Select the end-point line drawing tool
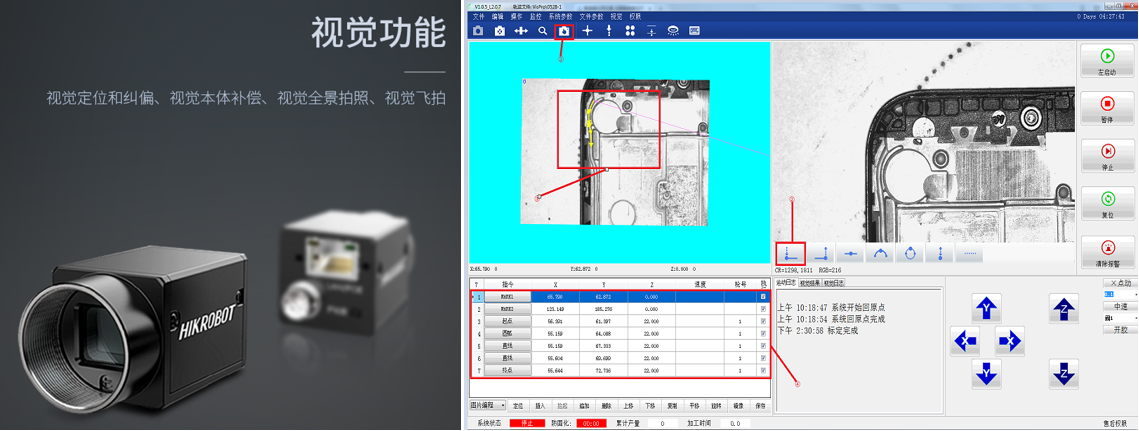Screen dimensions: 1139x431 click(x=821, y=254)
